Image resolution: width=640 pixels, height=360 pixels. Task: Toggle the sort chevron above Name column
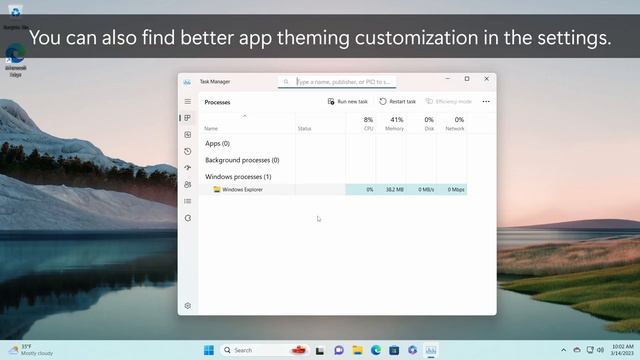[x=245, y=116]
